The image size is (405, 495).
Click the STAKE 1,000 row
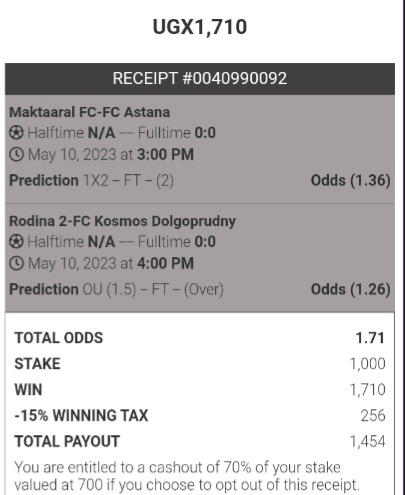200,364
